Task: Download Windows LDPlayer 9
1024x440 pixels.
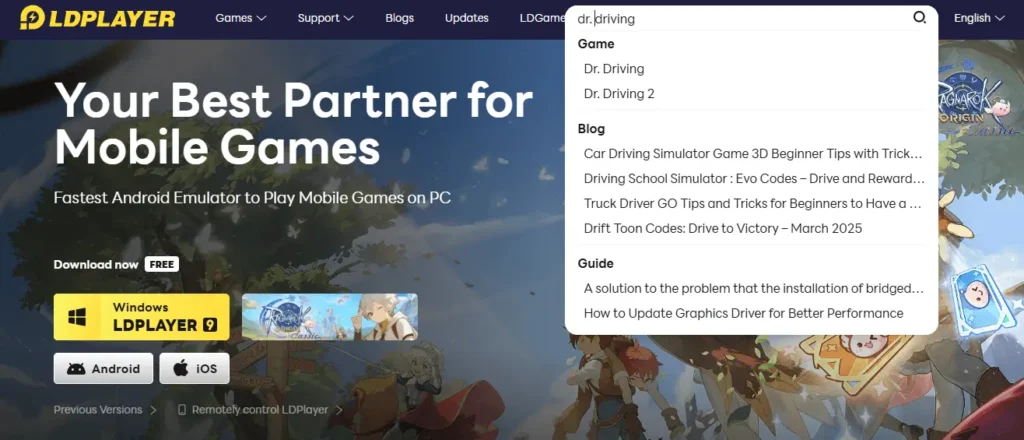Action: [142, 317]
